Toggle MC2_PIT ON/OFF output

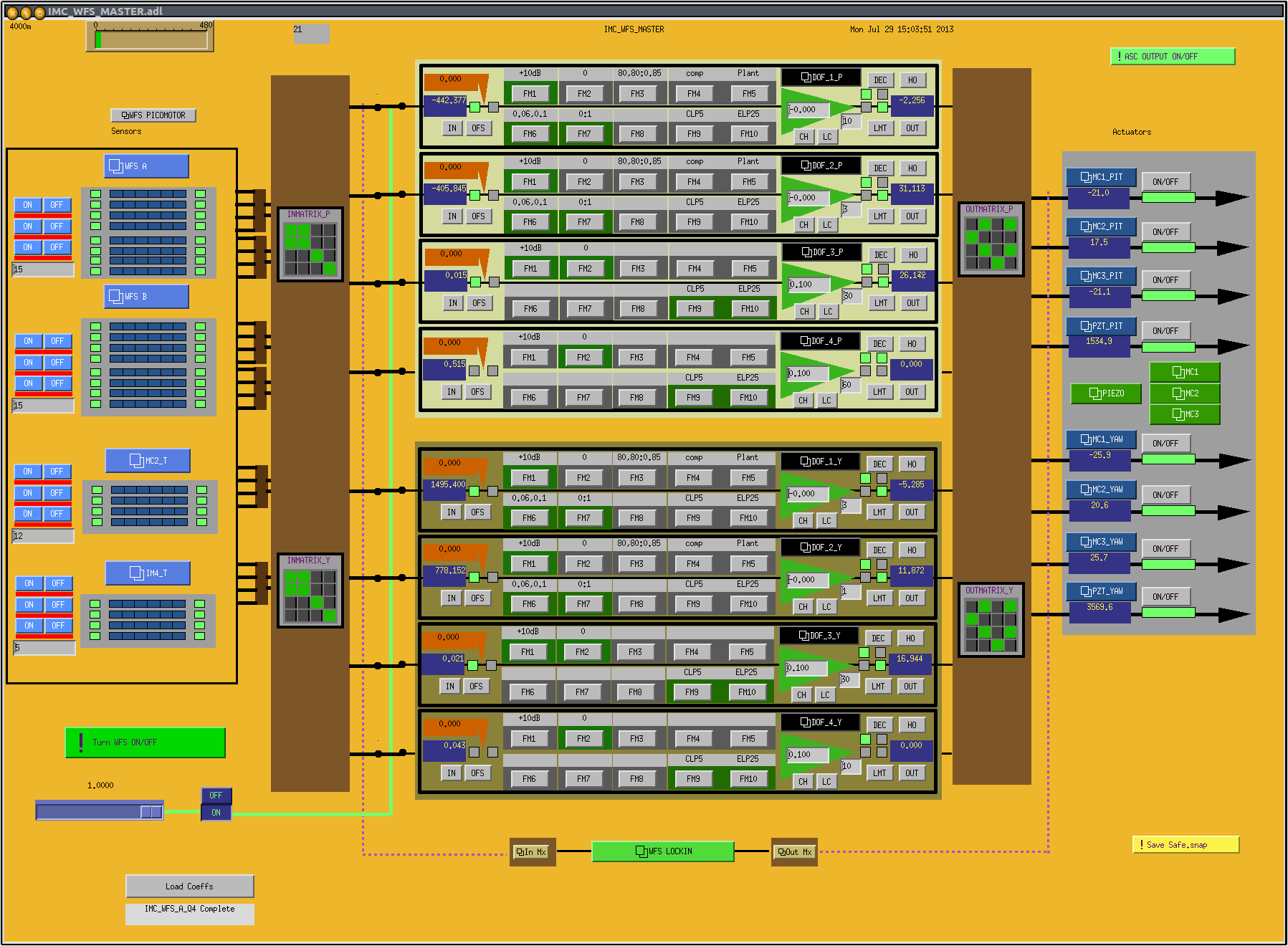coord(1165,232)
